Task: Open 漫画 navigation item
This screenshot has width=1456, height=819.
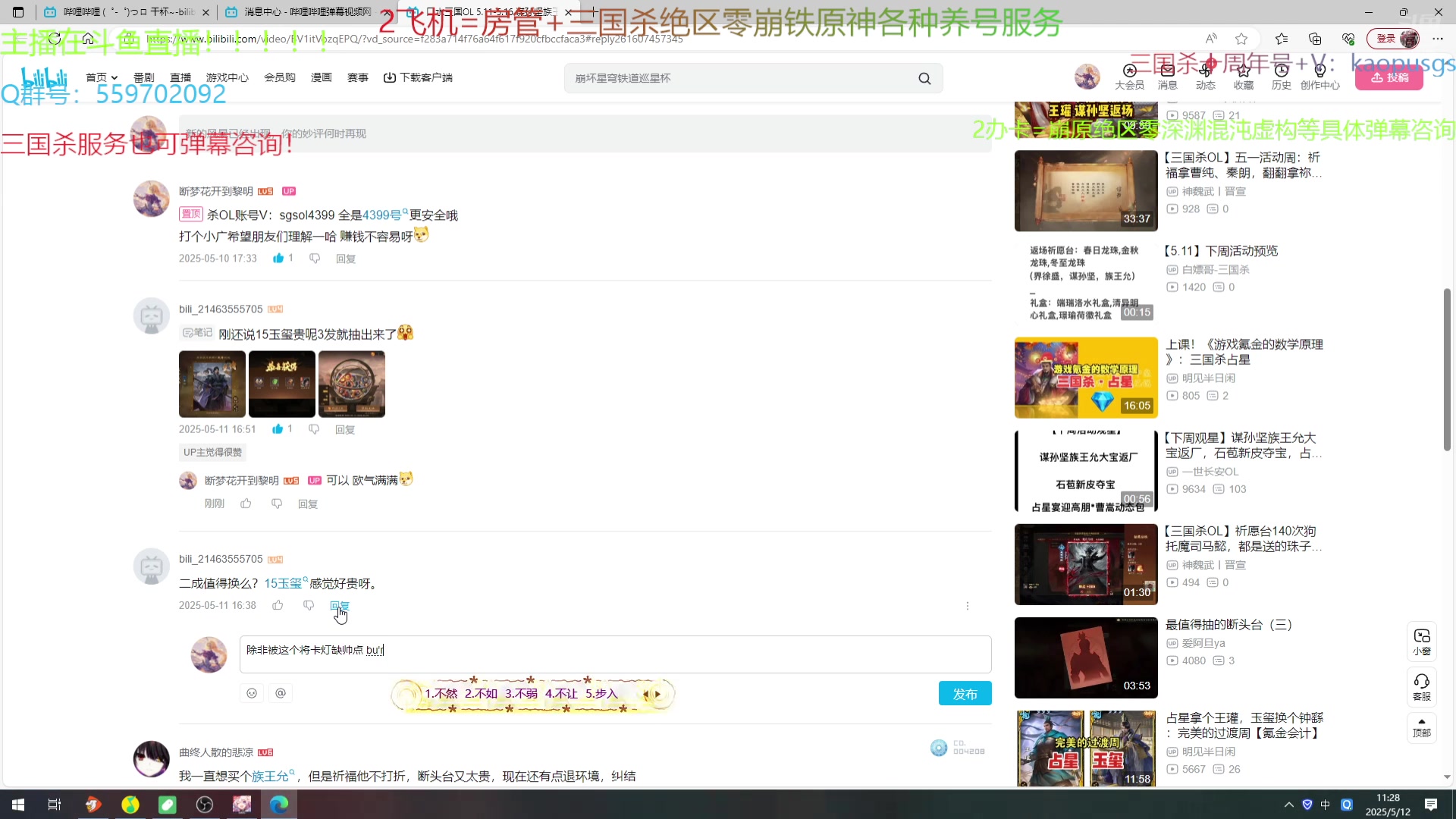Action: click(x=322, y=77)
